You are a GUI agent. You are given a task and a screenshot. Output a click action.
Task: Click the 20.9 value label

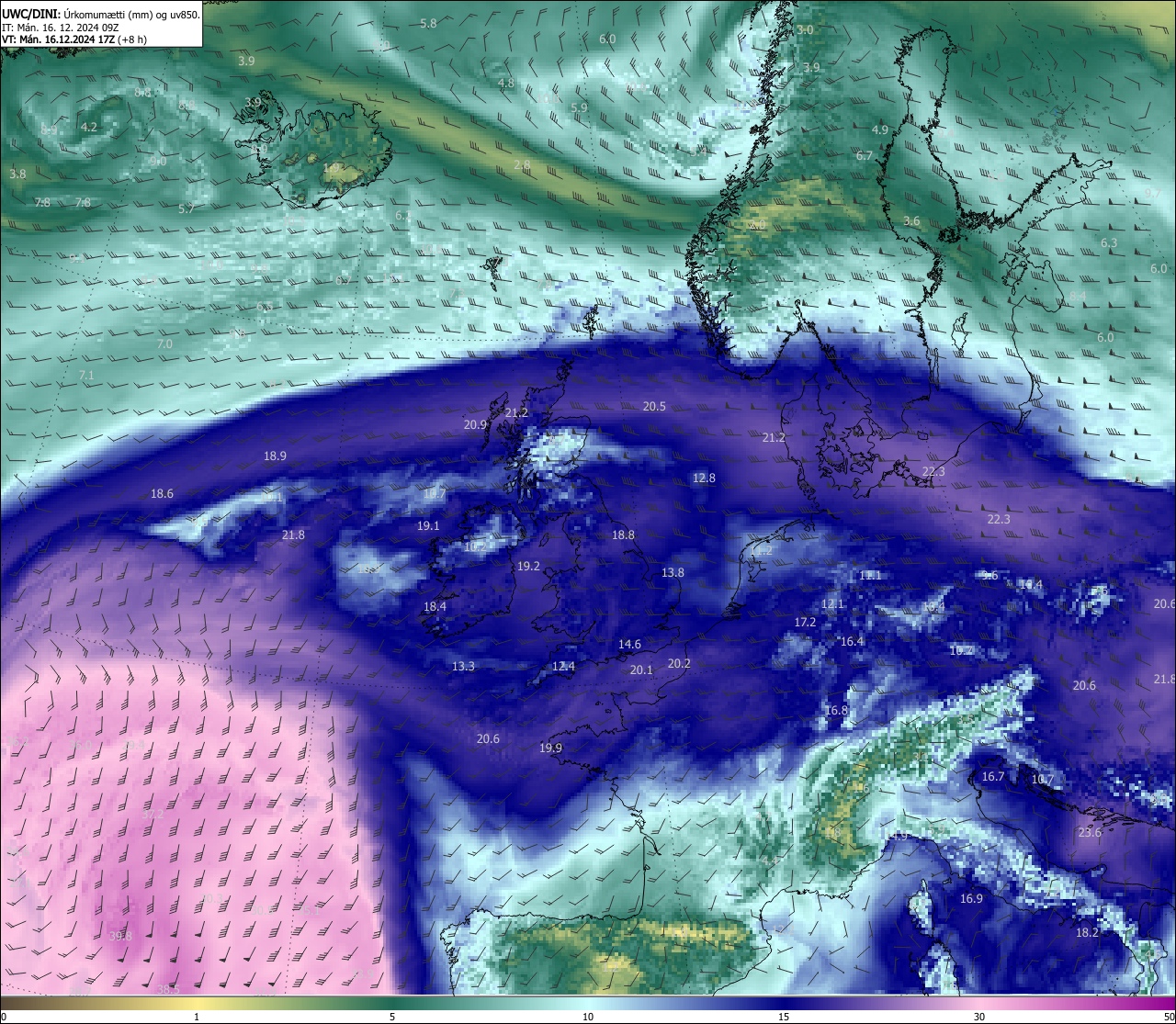point(475,424)
